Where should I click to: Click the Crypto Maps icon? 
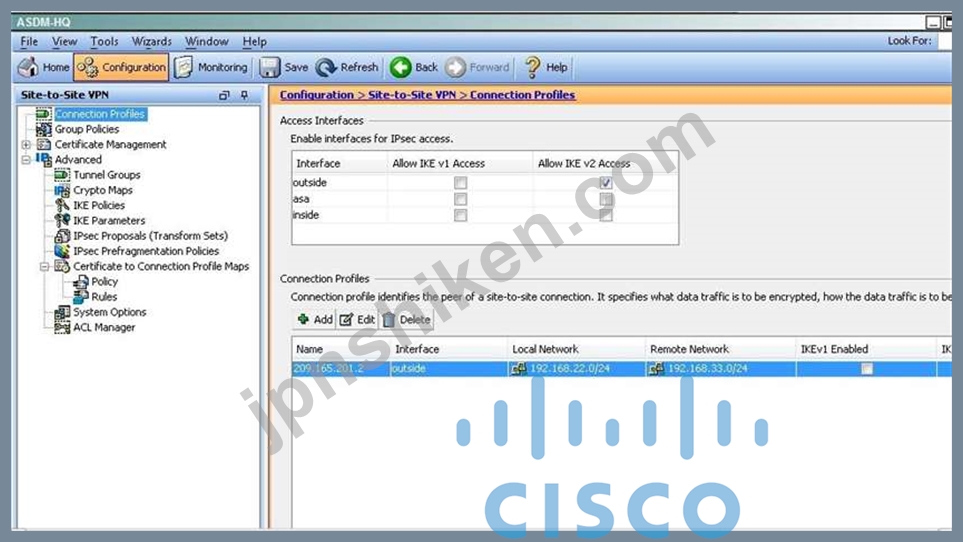(62, 190)
